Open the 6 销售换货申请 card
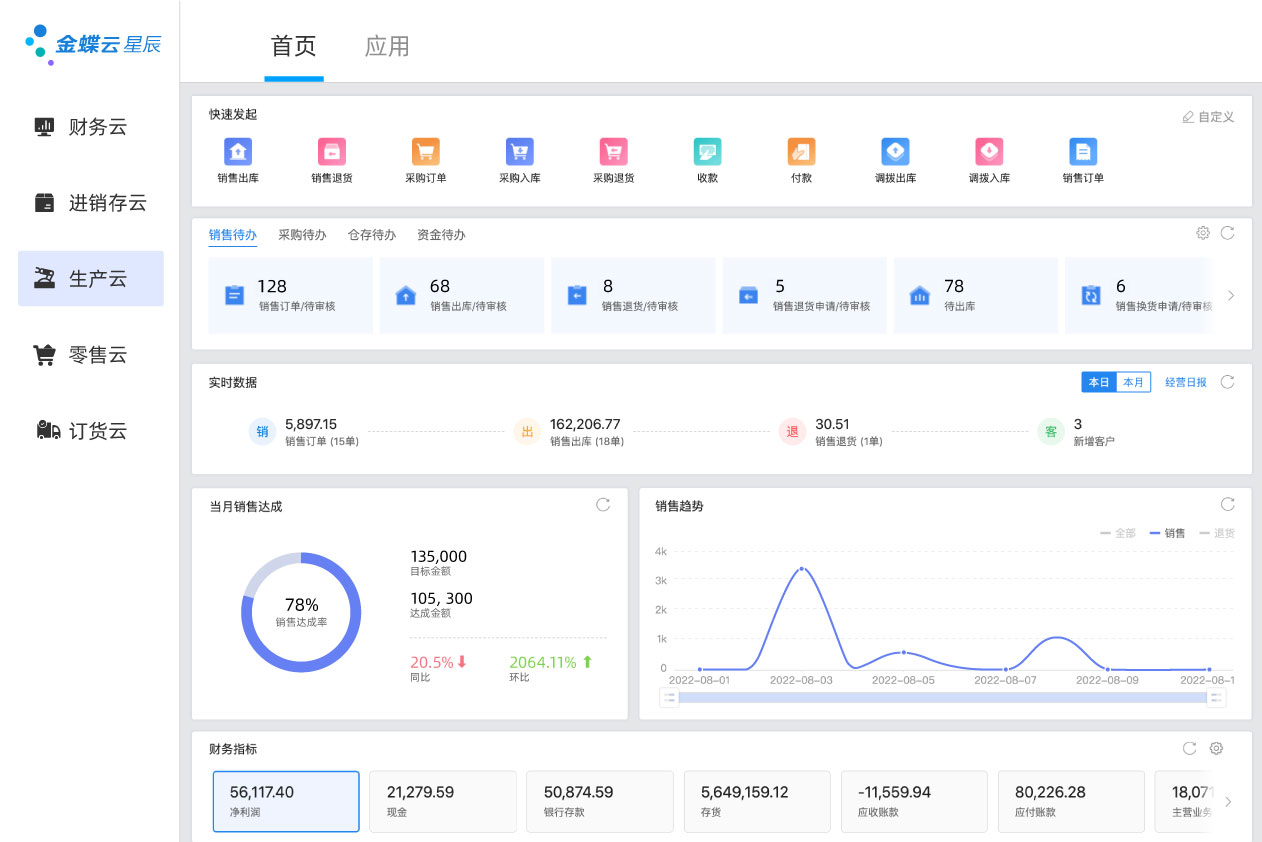Viewport: 1262px width, 842px height. (x=1140, y=295)
